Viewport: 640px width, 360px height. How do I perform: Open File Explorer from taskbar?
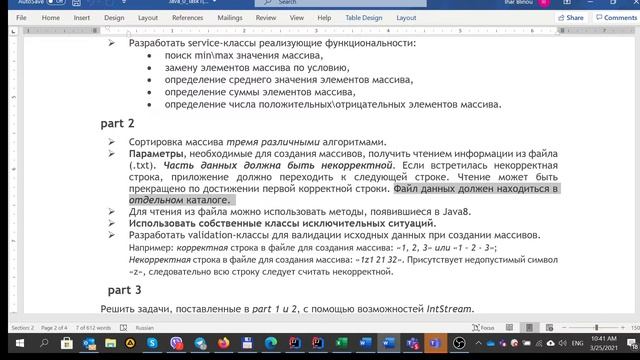coord(111,343)
